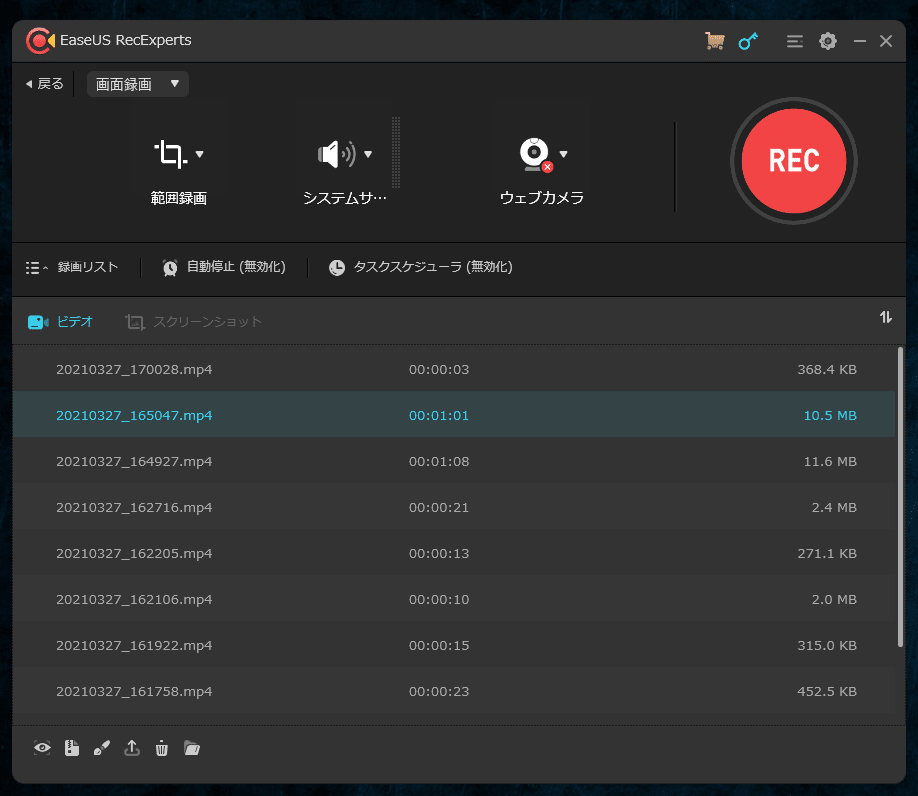Viewport: 918px width, 796px height.
Task: Open the 画面録画 mode dropdown
Action: (138, 84)
